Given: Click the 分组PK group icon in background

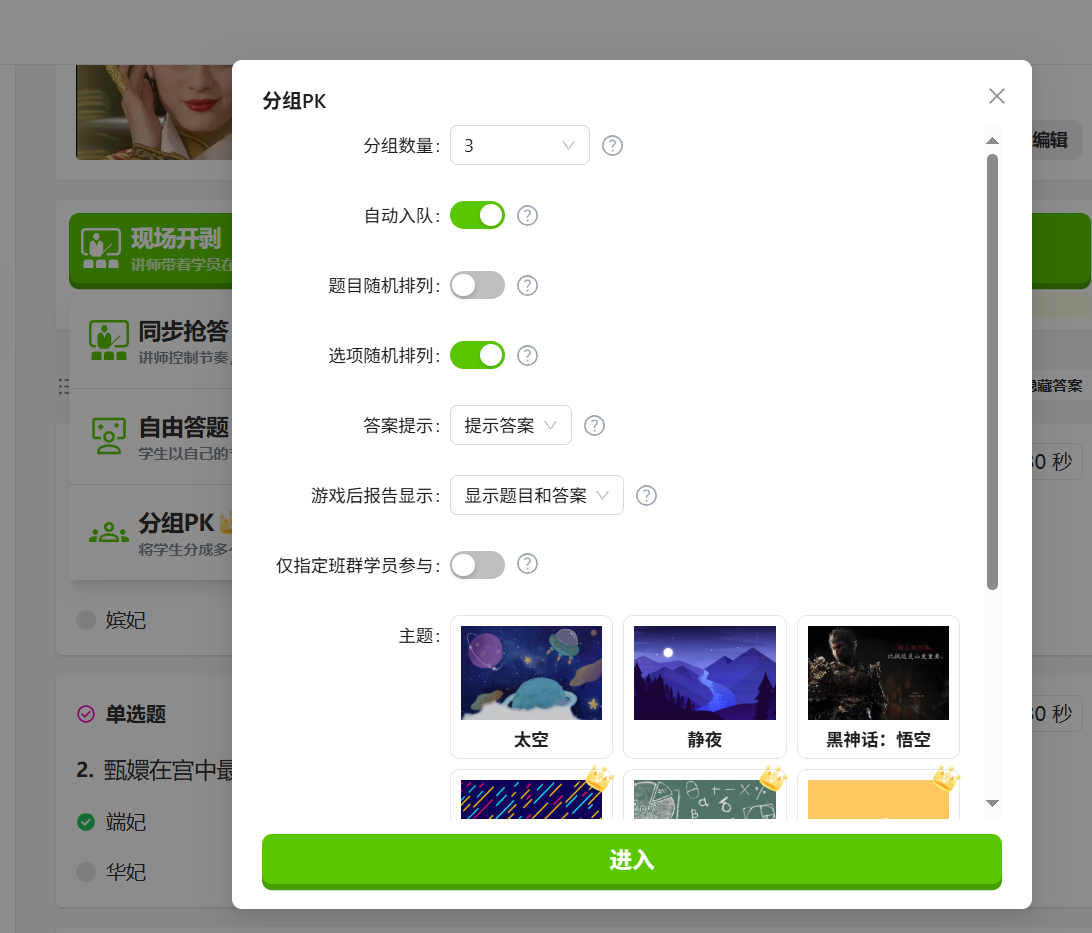Looking at the screenshot, I should (x=109, y=533).
